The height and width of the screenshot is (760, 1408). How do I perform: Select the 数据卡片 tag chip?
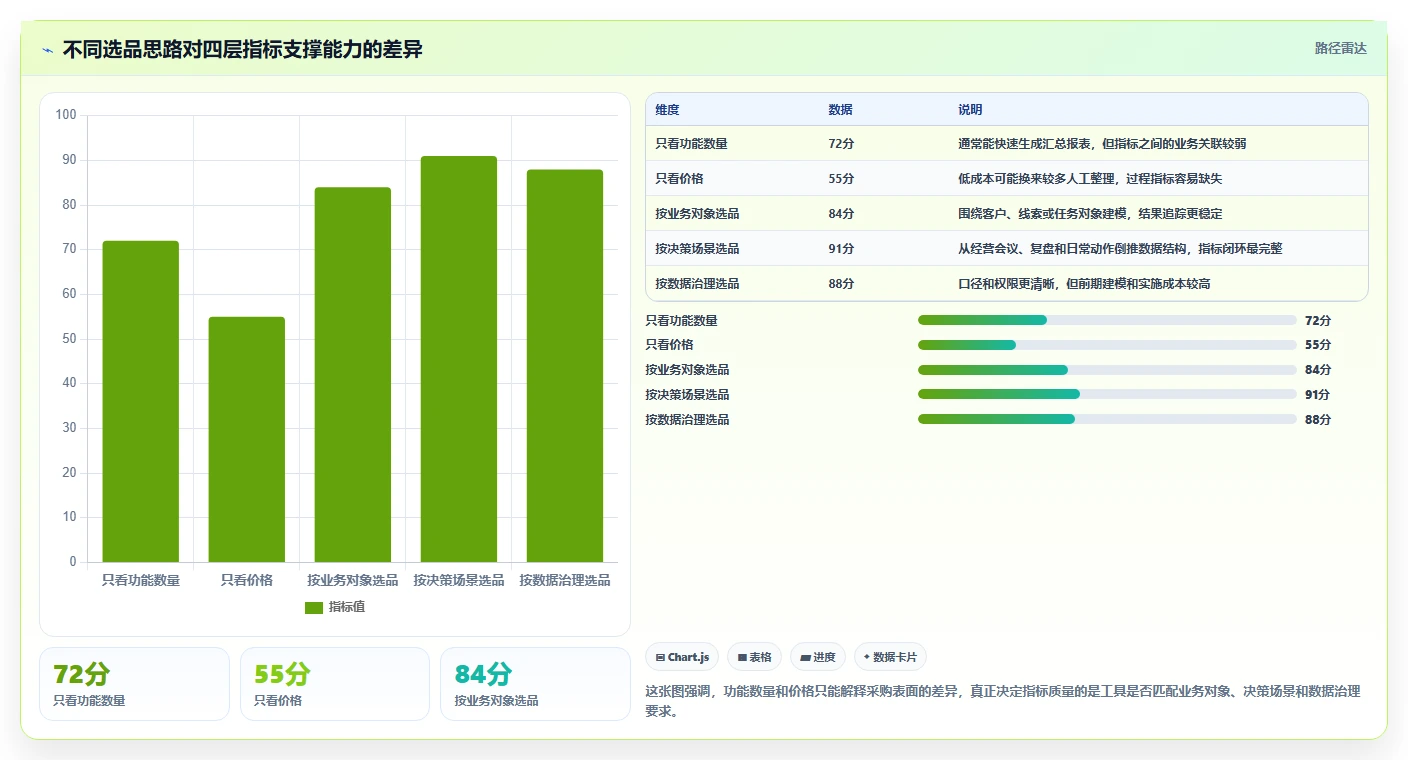click(x=890, y=657)
